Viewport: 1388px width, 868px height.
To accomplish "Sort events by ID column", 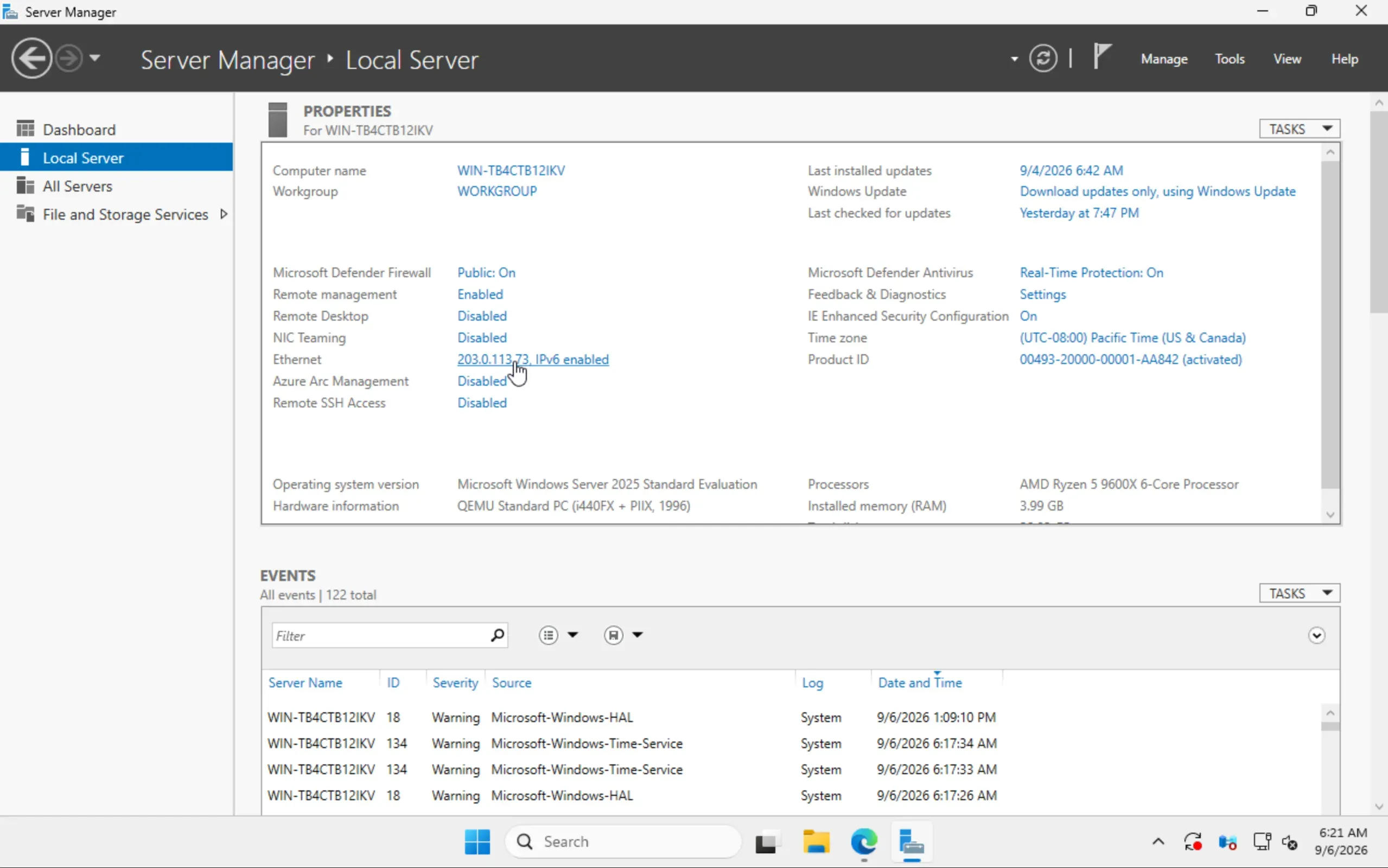I will [393, 682].
